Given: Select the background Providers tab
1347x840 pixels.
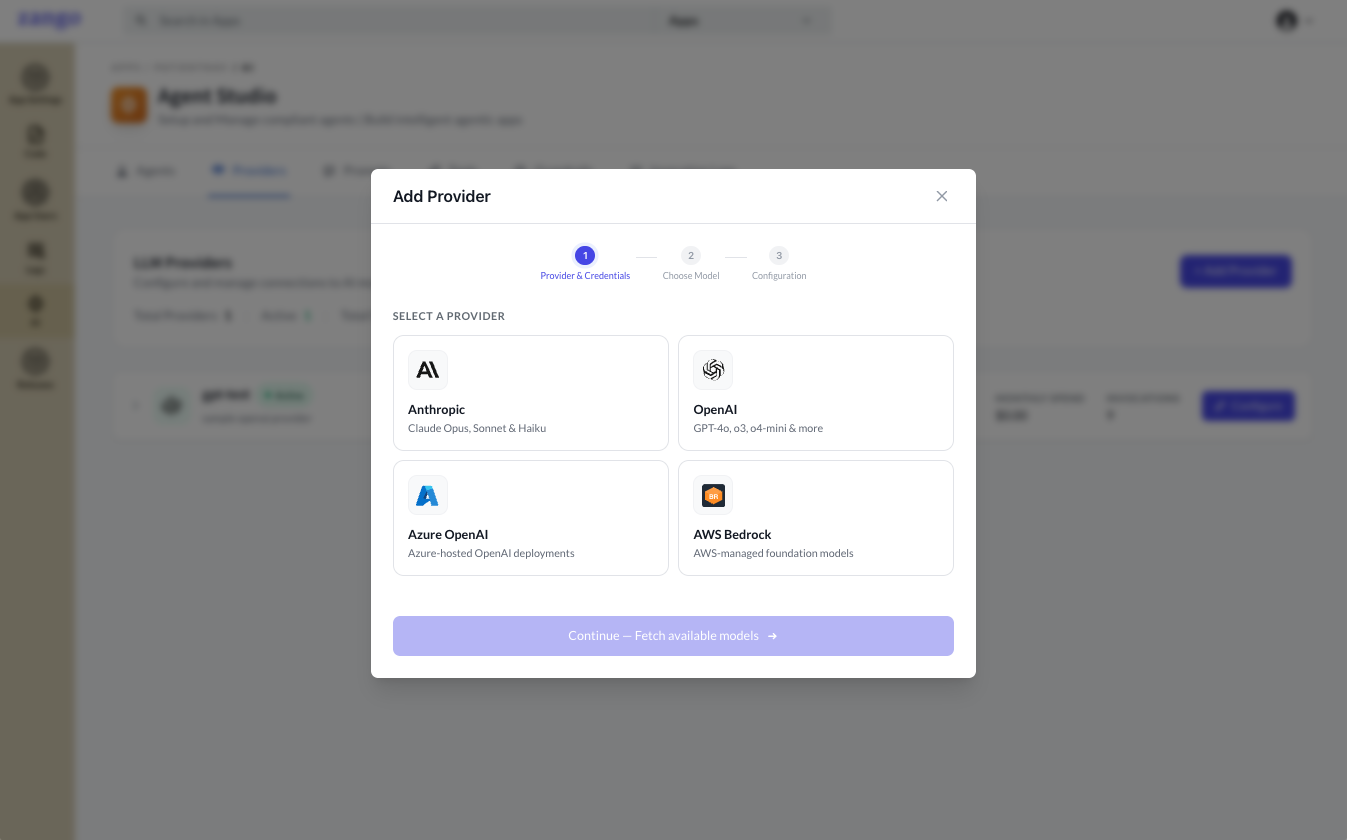Looking at the screenshot, I should (249, 171).
